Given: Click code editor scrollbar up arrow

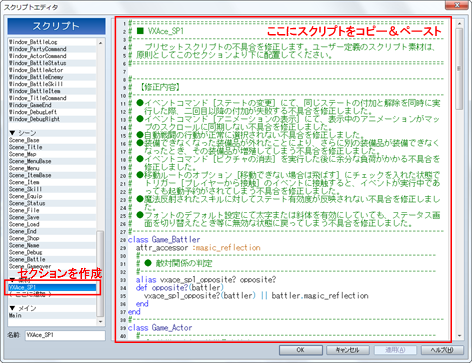Looking at the screenshot, I should pyautogui.click(x=459, y=24).
